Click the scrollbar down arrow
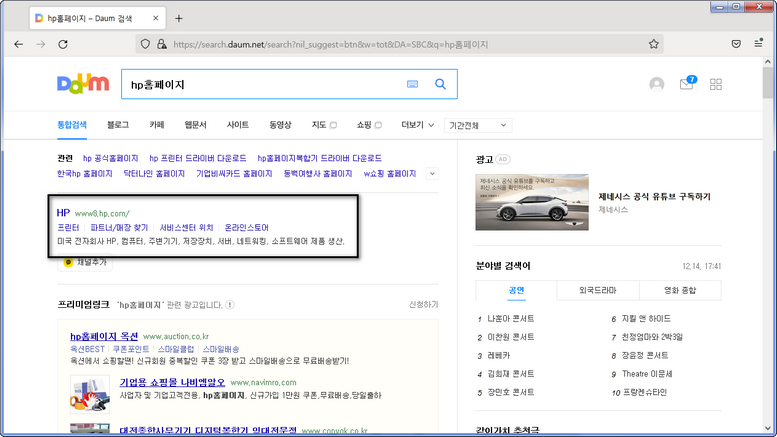The height and width of the screenshot is (437, 777). point(768,429)
